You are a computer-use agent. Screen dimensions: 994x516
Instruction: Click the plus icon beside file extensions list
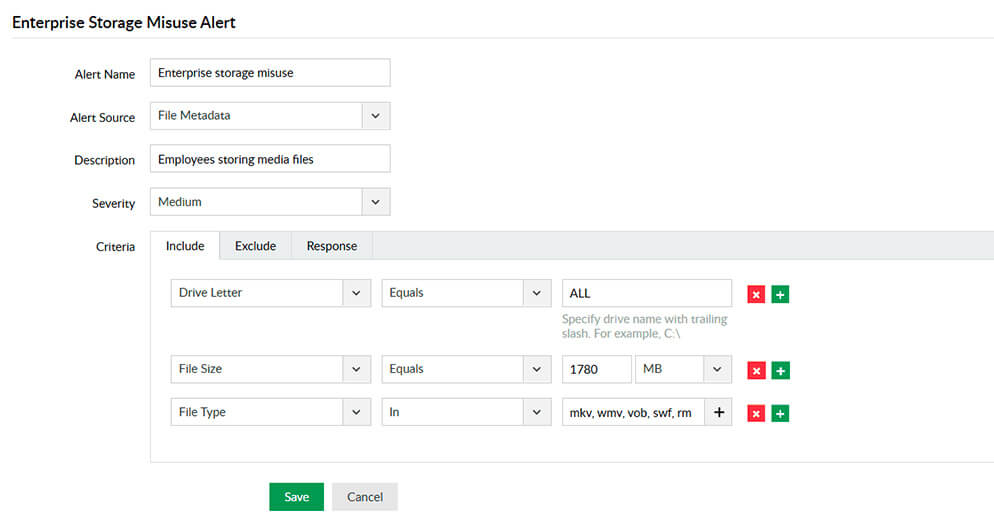tap(718, 412)
